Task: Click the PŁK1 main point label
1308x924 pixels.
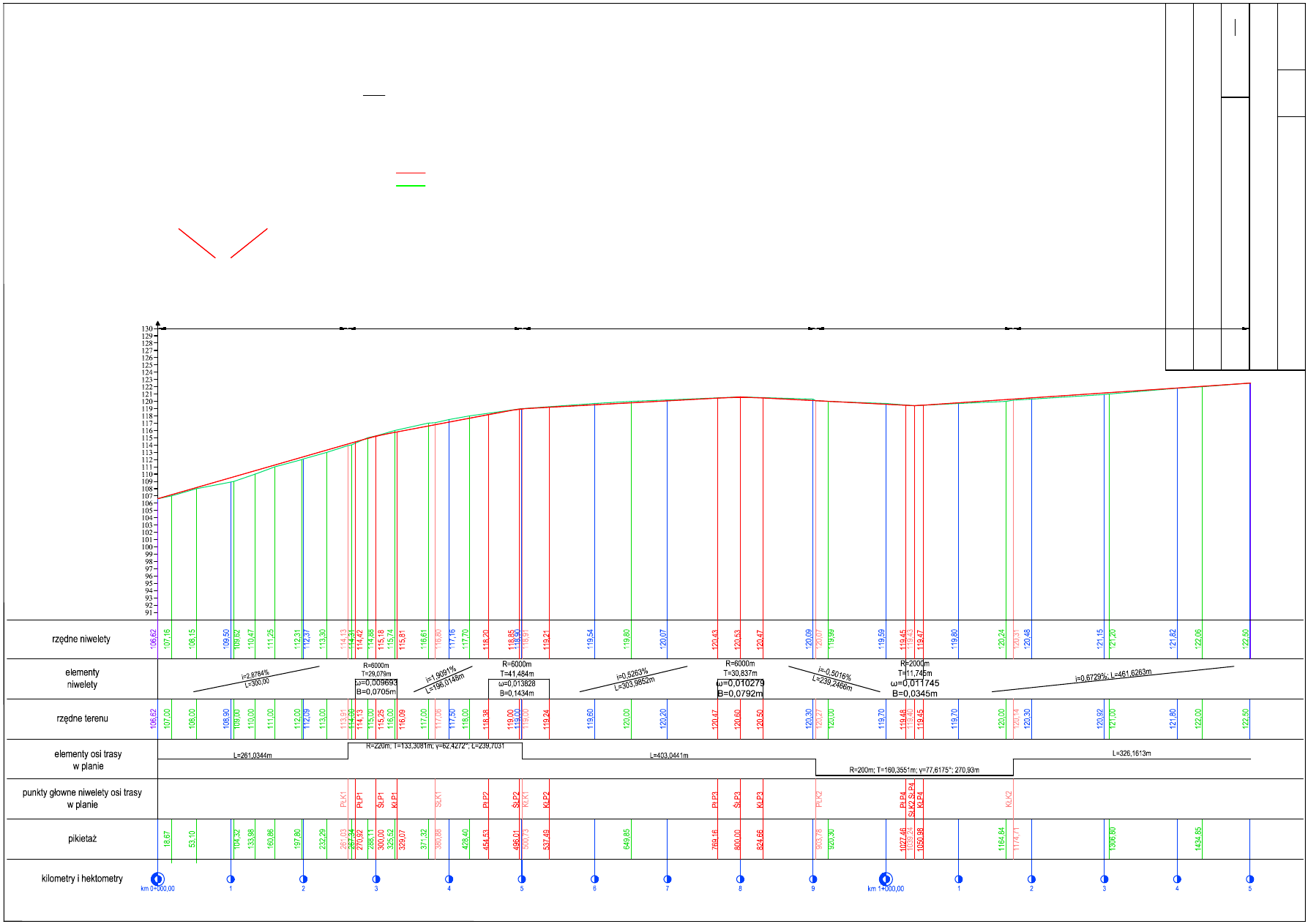Action: (343, 799)
